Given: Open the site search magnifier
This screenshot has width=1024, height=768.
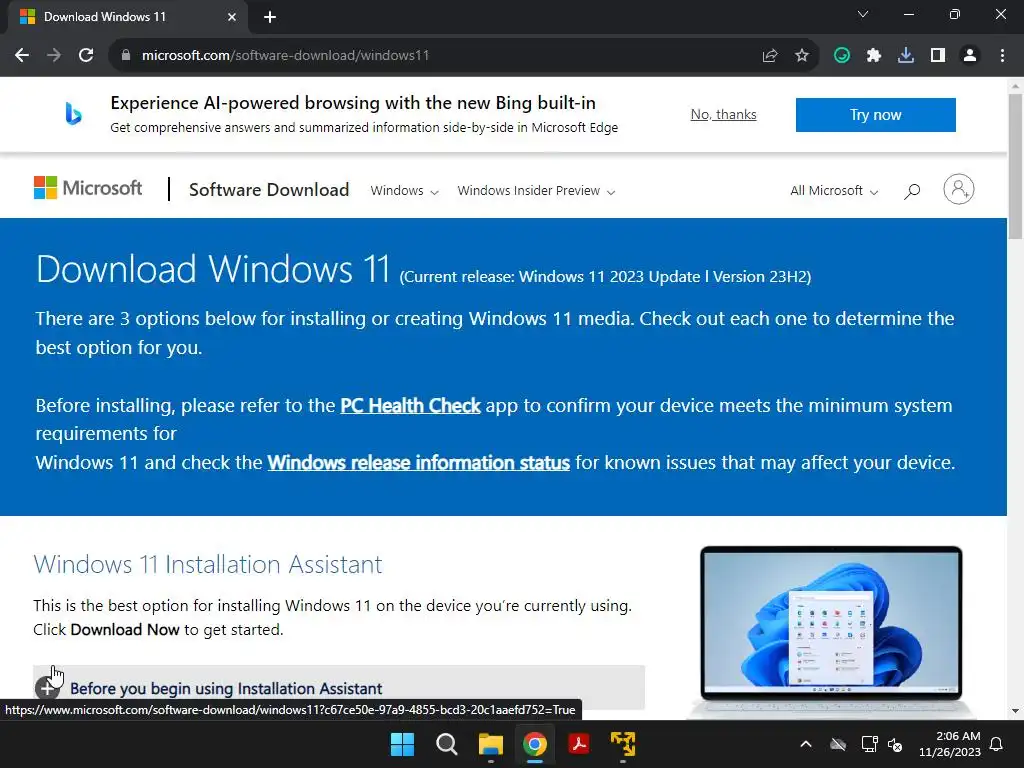Looking at the screenshot, I should pyautogui.click(x=912, y=191).
